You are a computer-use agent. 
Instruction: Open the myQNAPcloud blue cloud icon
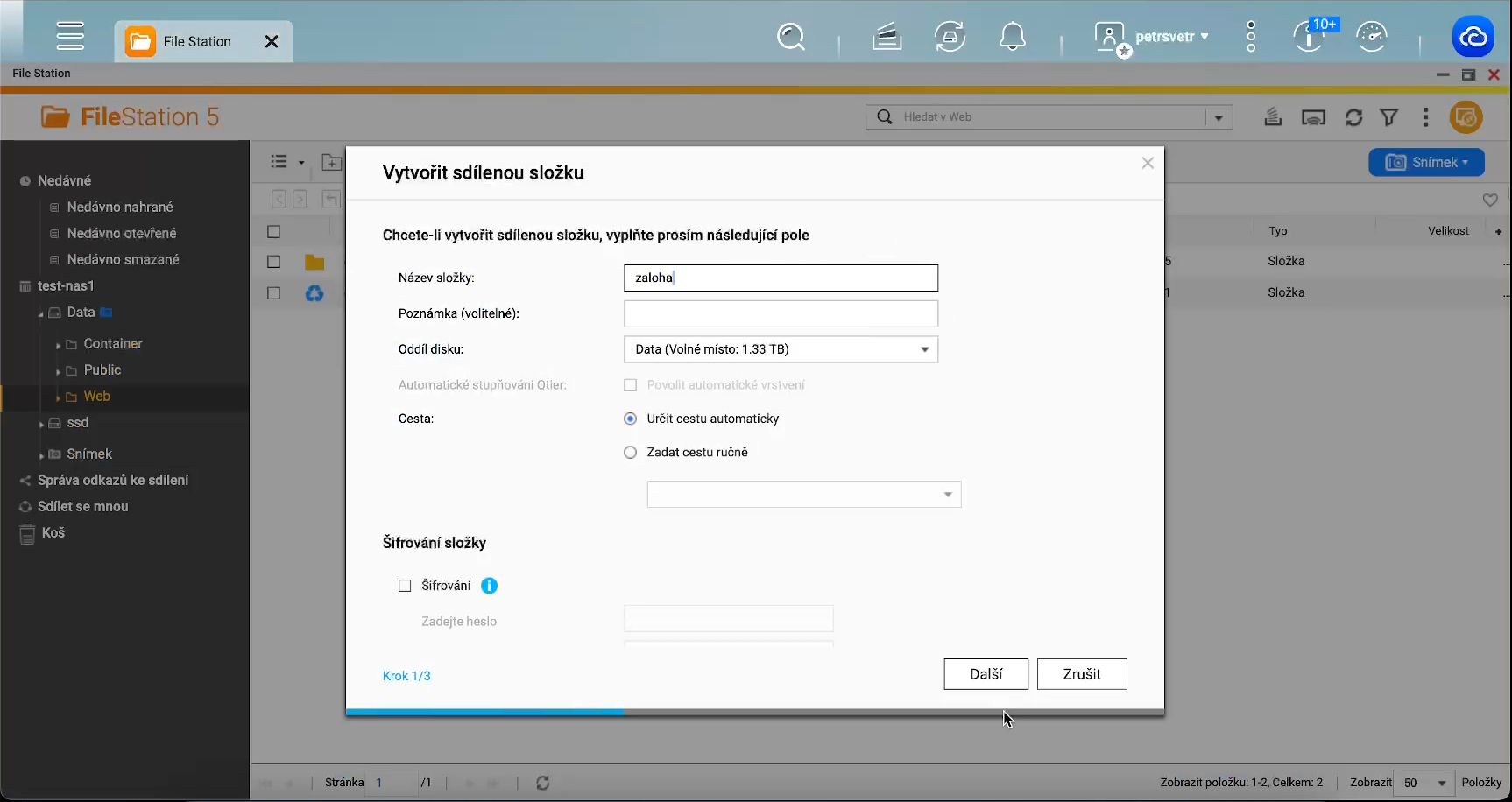[x=1474, y=36]
